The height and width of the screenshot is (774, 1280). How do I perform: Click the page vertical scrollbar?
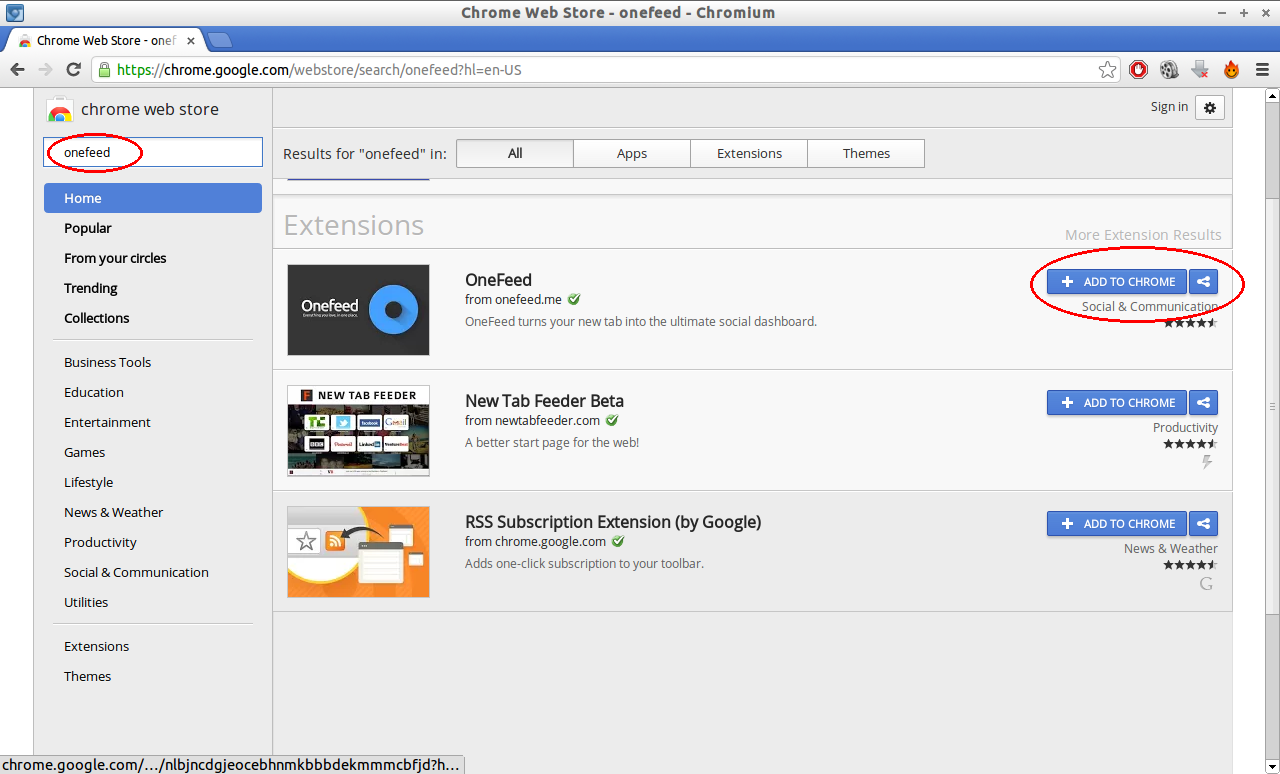1272,407
